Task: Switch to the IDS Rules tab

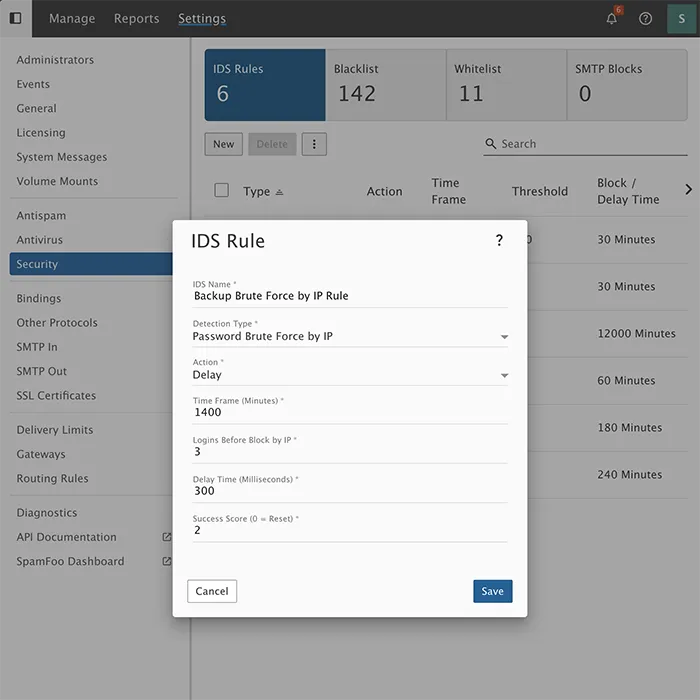Action: (265, 85)
